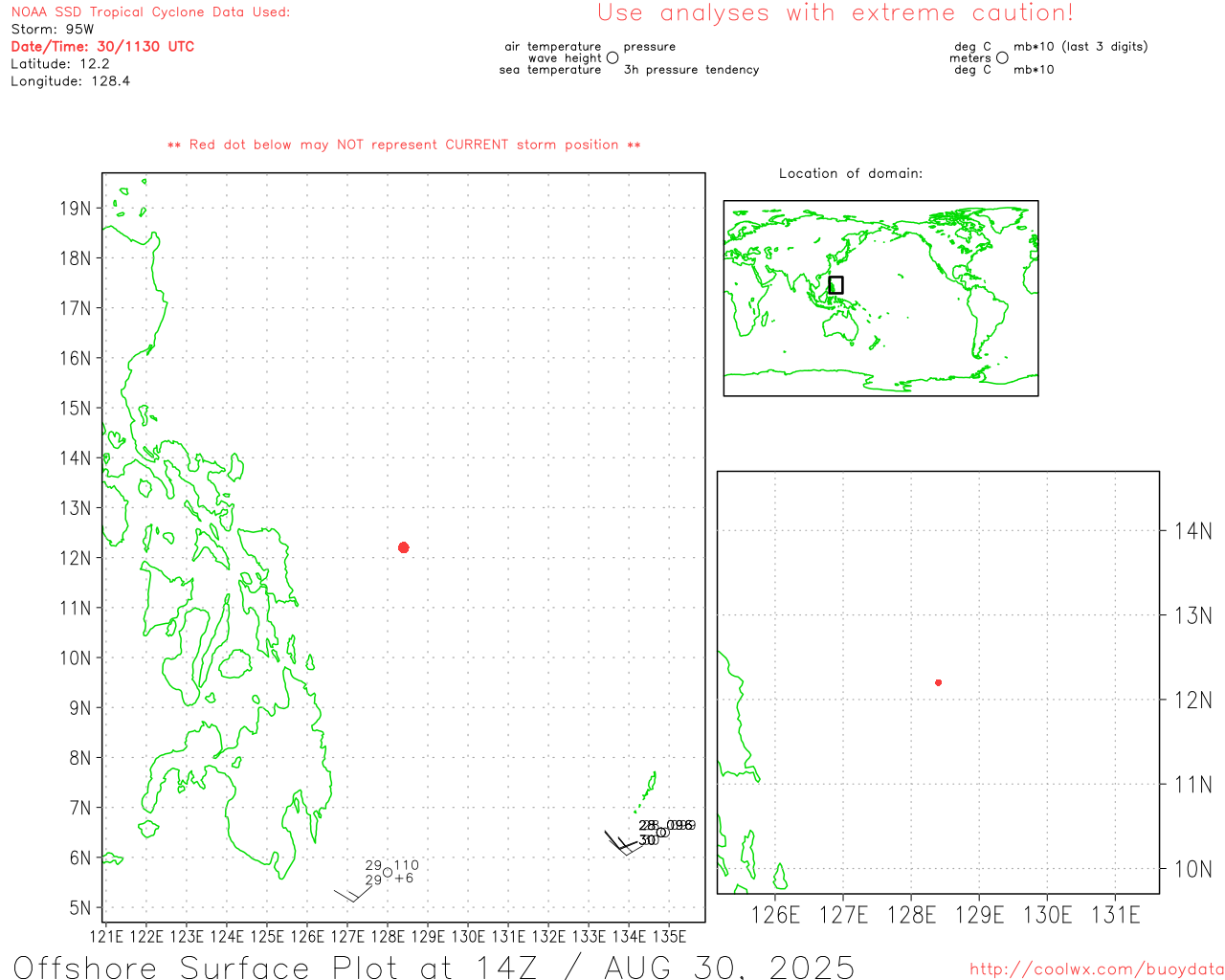Click '16N' latitude label on main map
1225x980 pixels.
pos(76,358)
